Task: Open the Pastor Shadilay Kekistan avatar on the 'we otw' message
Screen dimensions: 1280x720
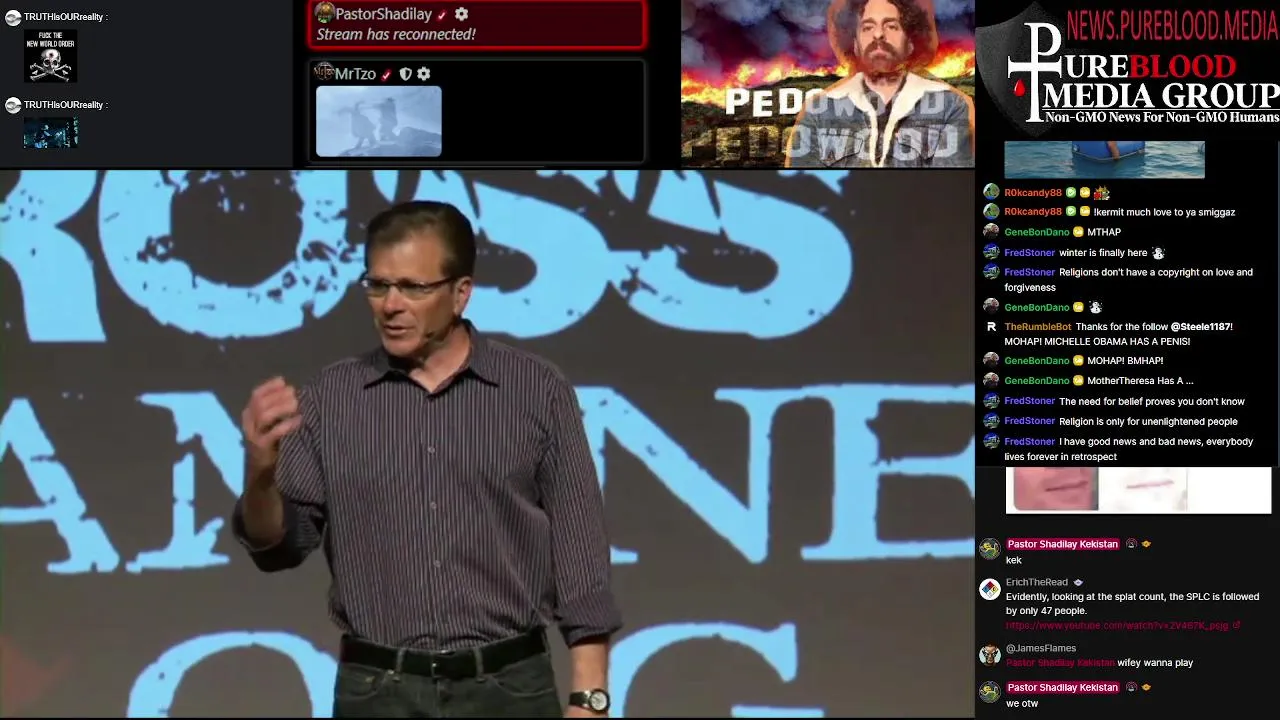Action: pos(989,692)
